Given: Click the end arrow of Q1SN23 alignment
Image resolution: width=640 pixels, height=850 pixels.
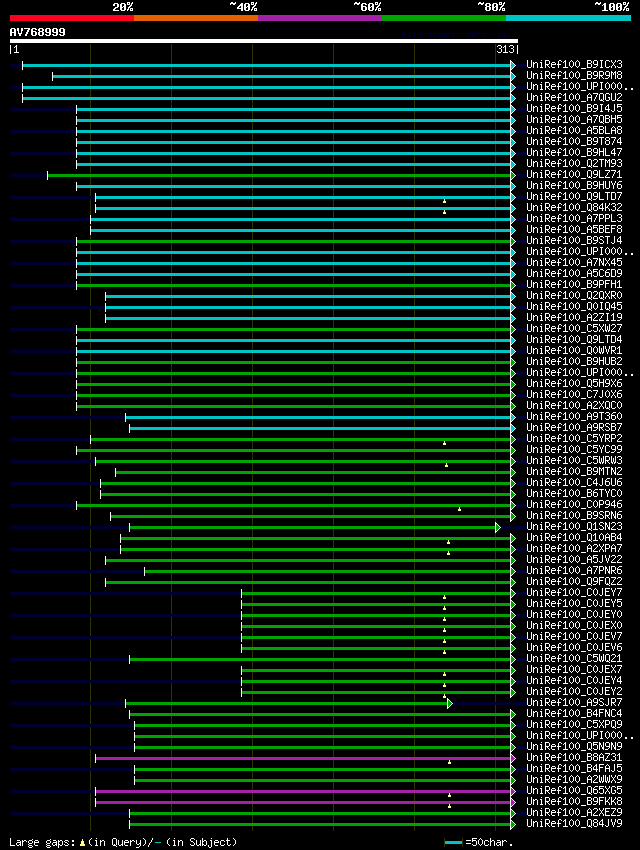Looking at the screenshot, I should coord(497,527).
